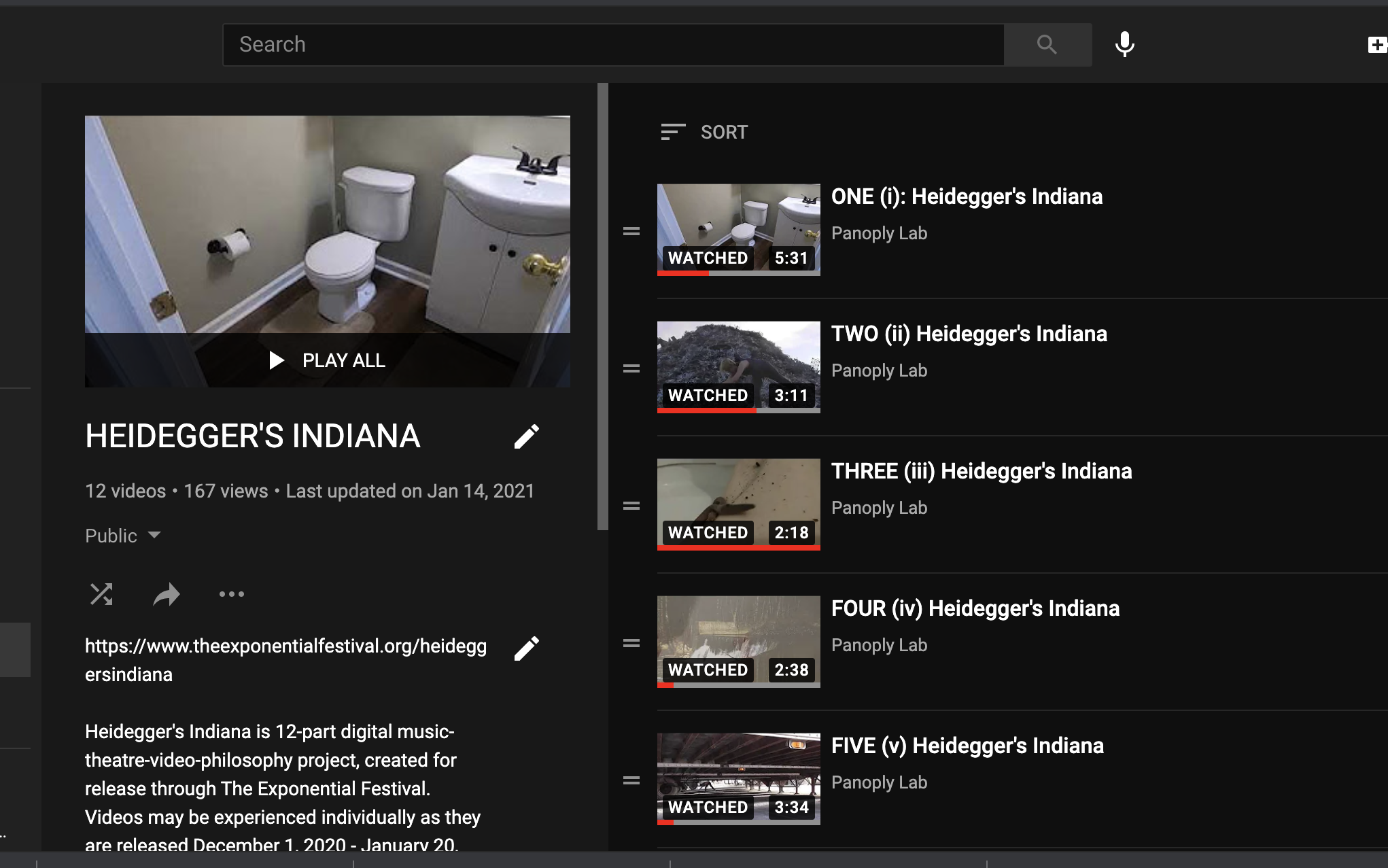Viewport: 1388px width, 868px height.
Task: Edit the playlist title with pencil icon
Action: (x=526, y=436)
